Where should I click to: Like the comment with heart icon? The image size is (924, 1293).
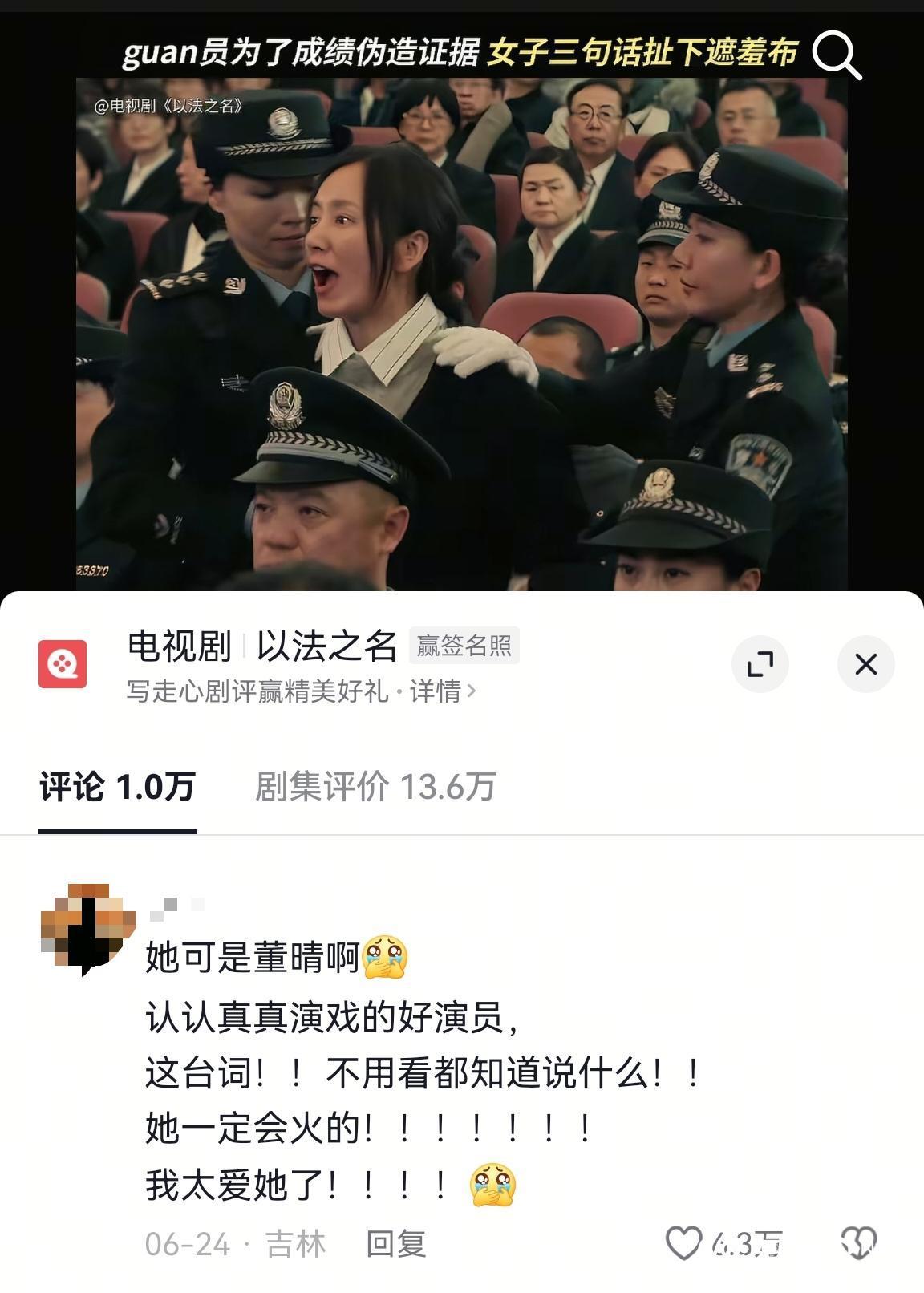[684, 1244]
